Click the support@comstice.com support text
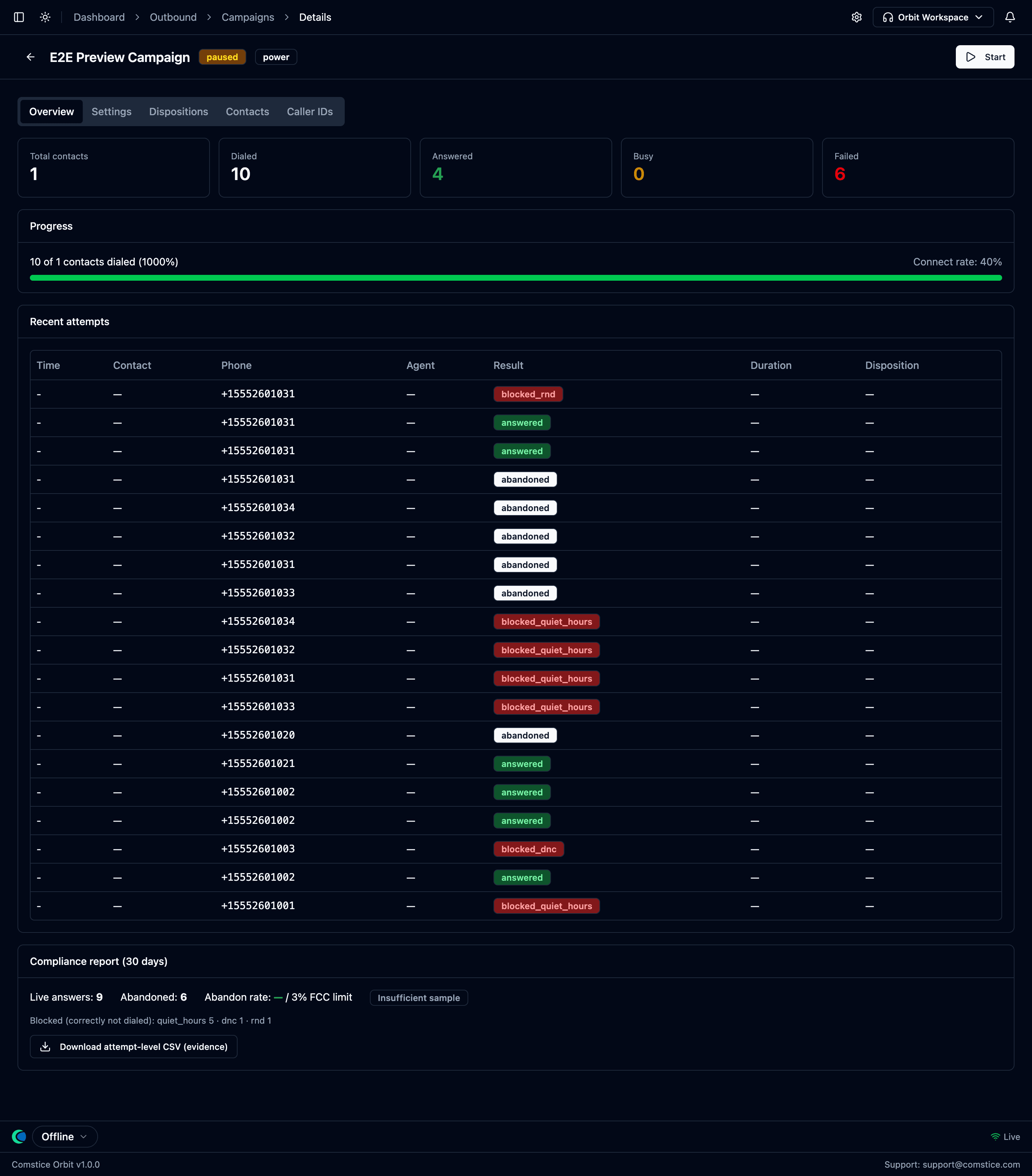 [952, 1164]
